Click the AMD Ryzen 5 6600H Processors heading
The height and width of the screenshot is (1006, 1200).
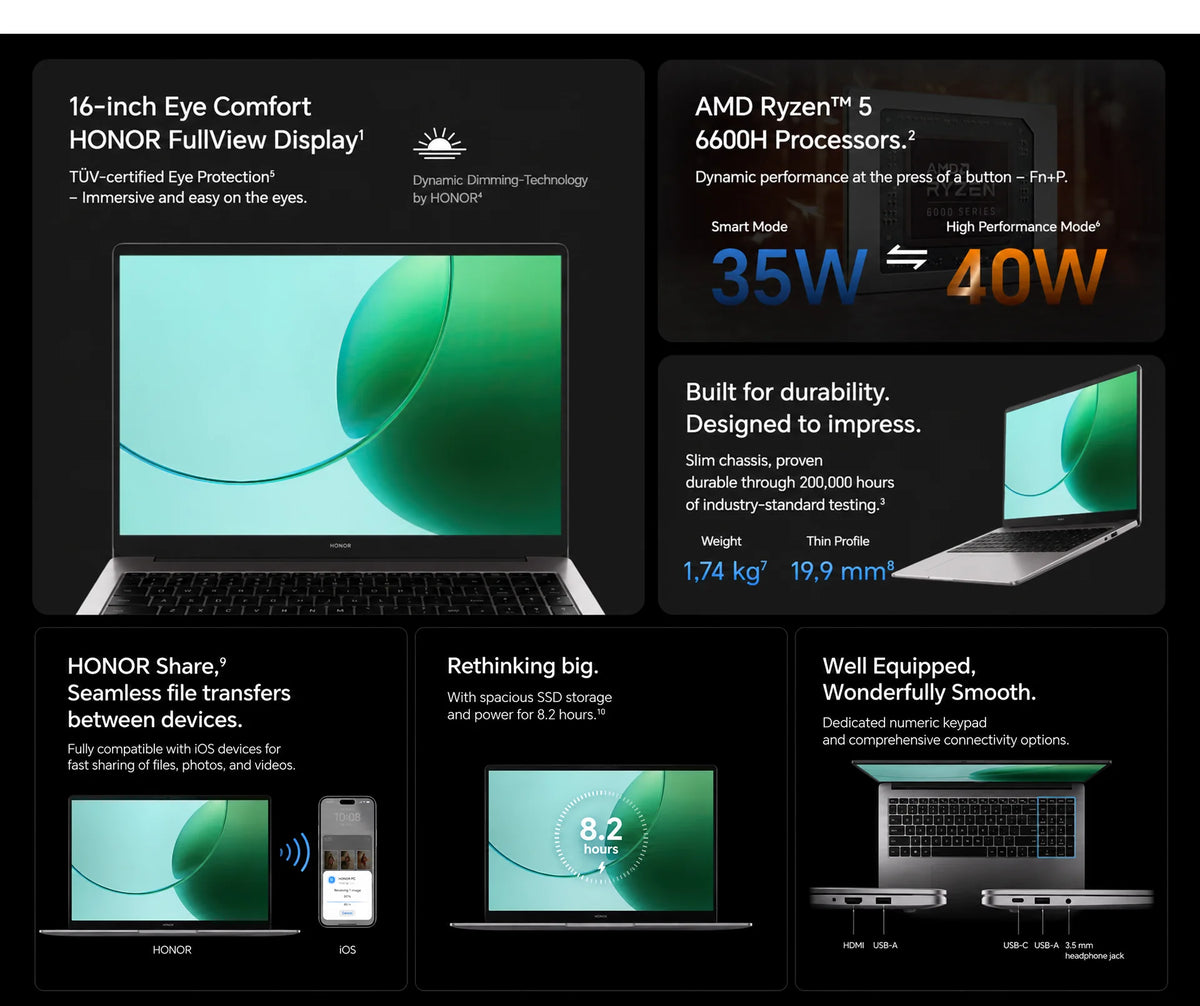805,123
